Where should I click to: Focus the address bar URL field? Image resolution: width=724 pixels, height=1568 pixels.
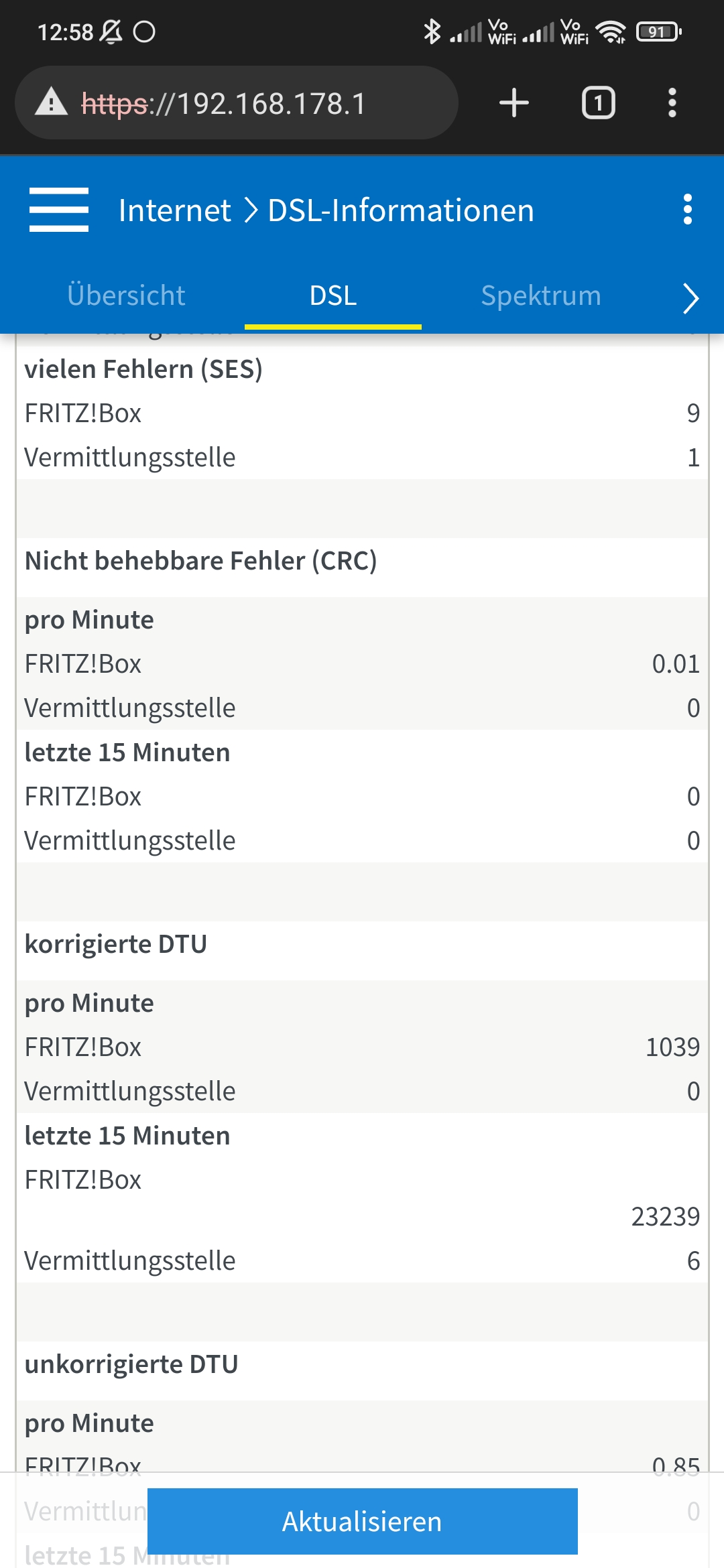click(268, 104)
